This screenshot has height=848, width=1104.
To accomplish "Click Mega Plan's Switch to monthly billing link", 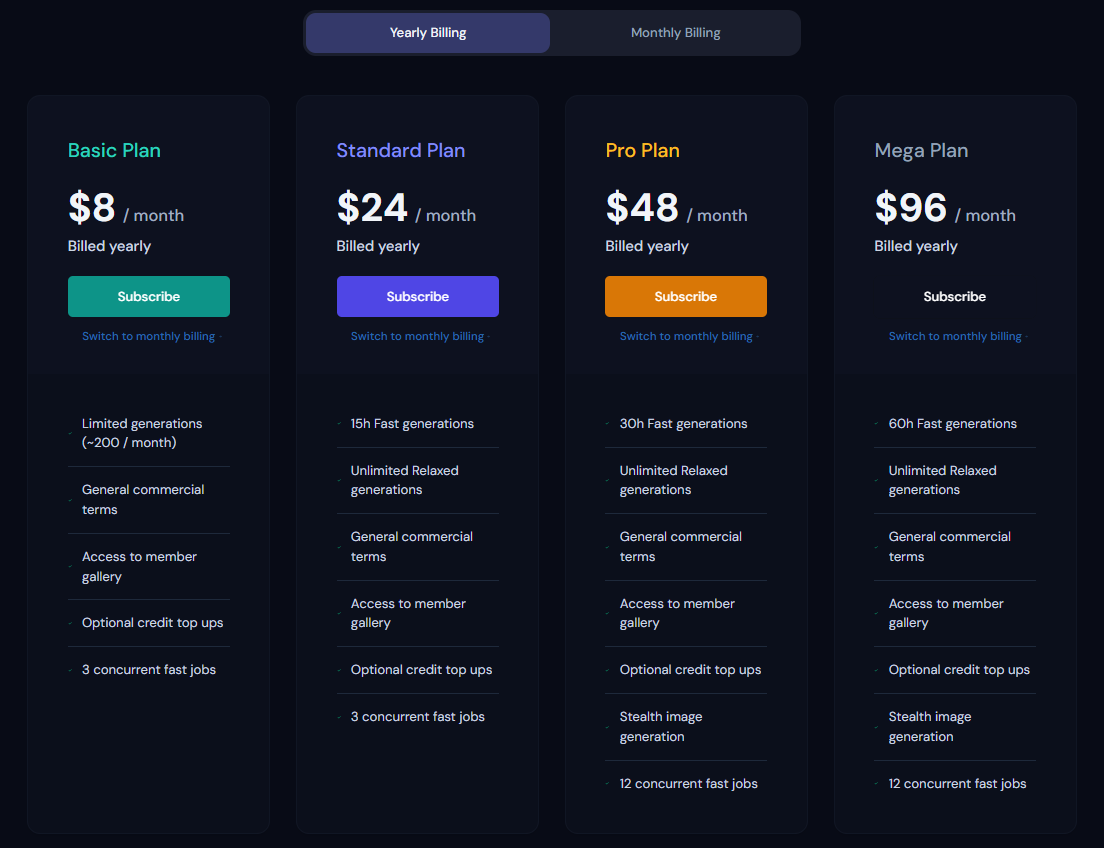I will (955, 337).
